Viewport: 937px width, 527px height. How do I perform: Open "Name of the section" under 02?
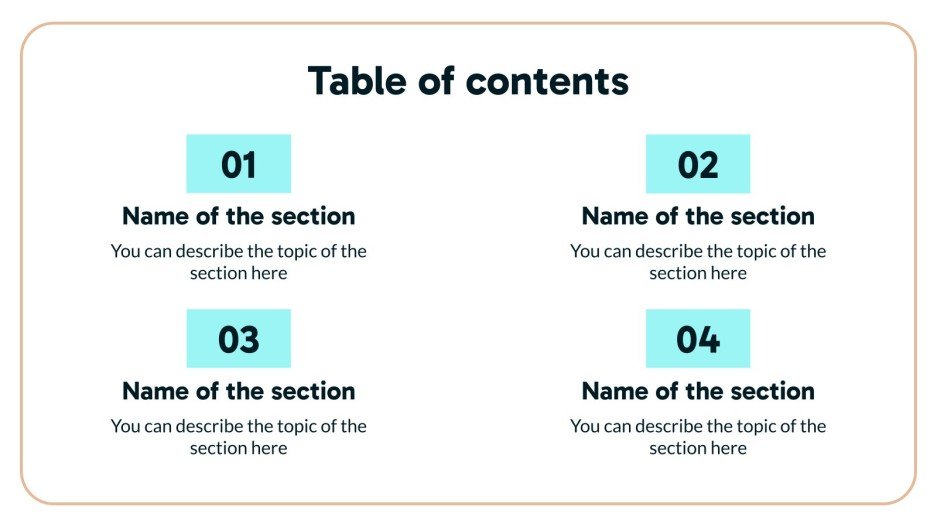point(698,216)
